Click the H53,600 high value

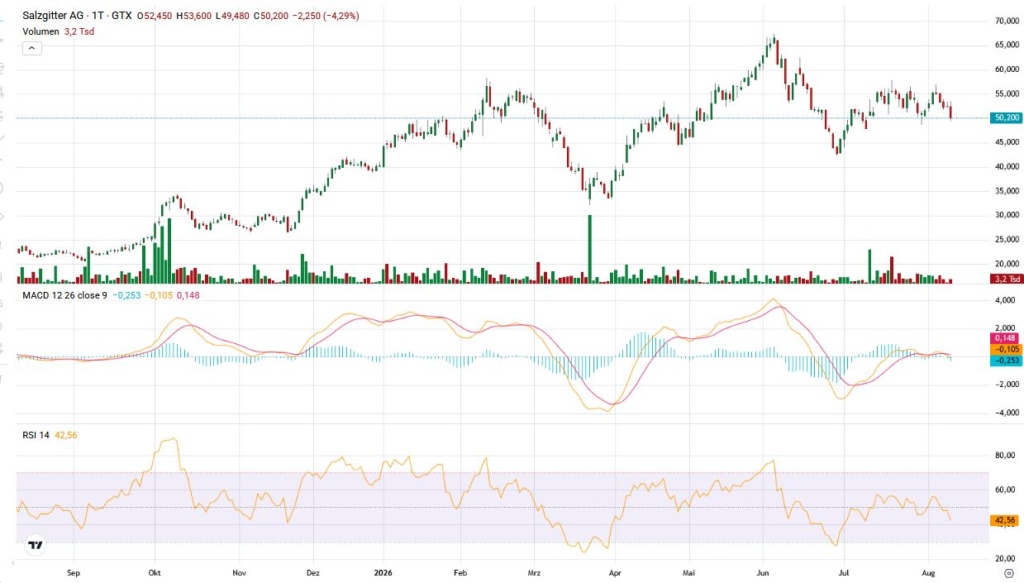194,16
